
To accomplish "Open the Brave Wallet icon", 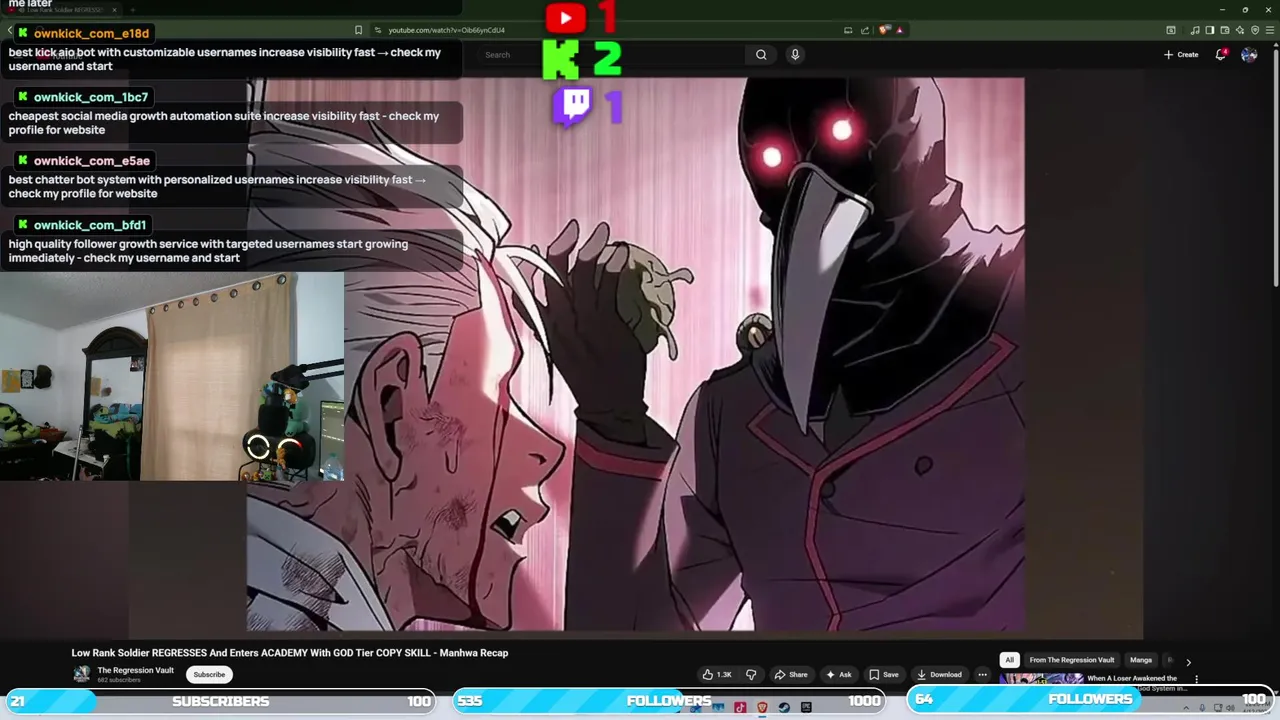I will 1225,30.
